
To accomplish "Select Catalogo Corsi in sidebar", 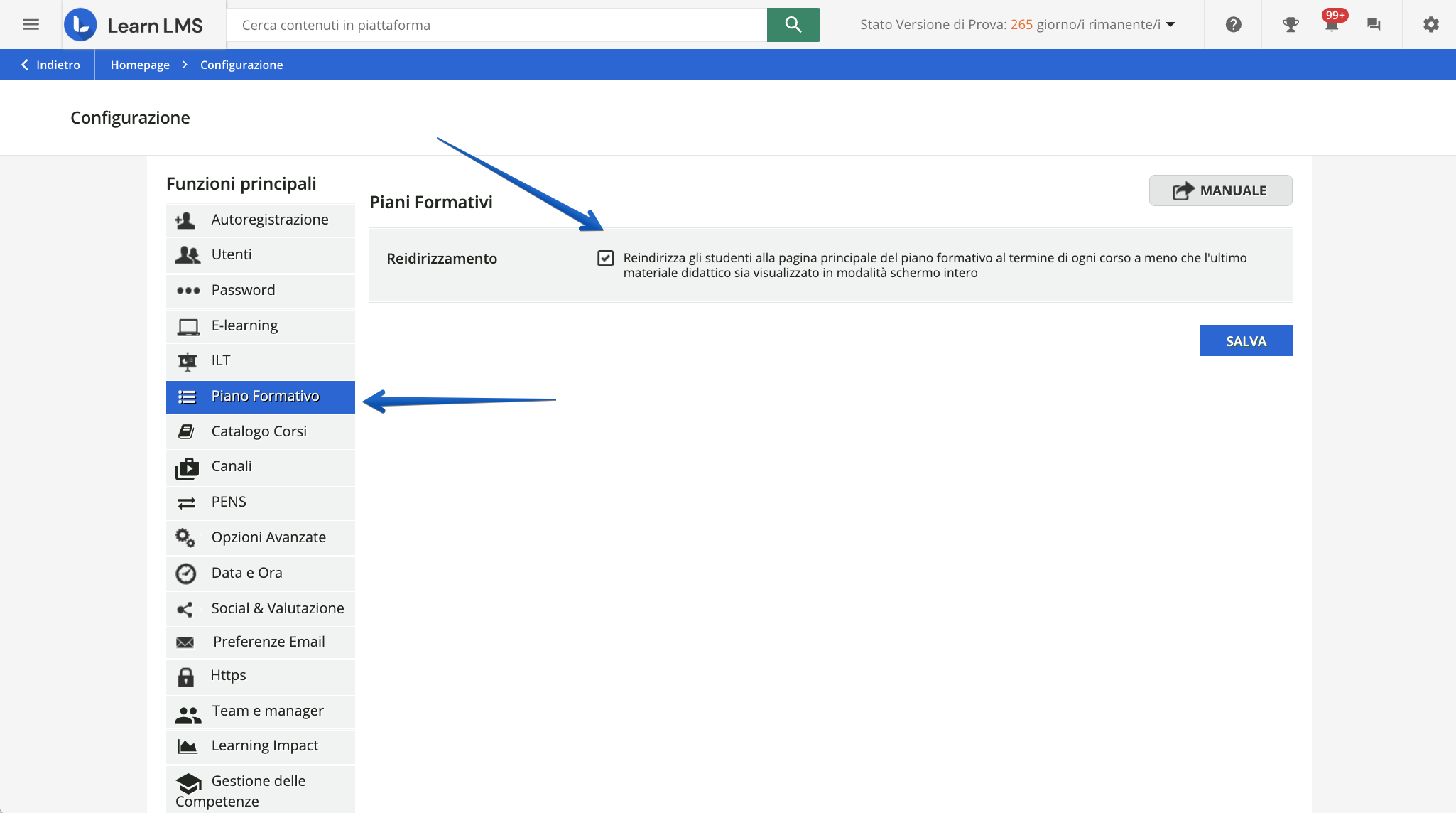I will 259,431.
